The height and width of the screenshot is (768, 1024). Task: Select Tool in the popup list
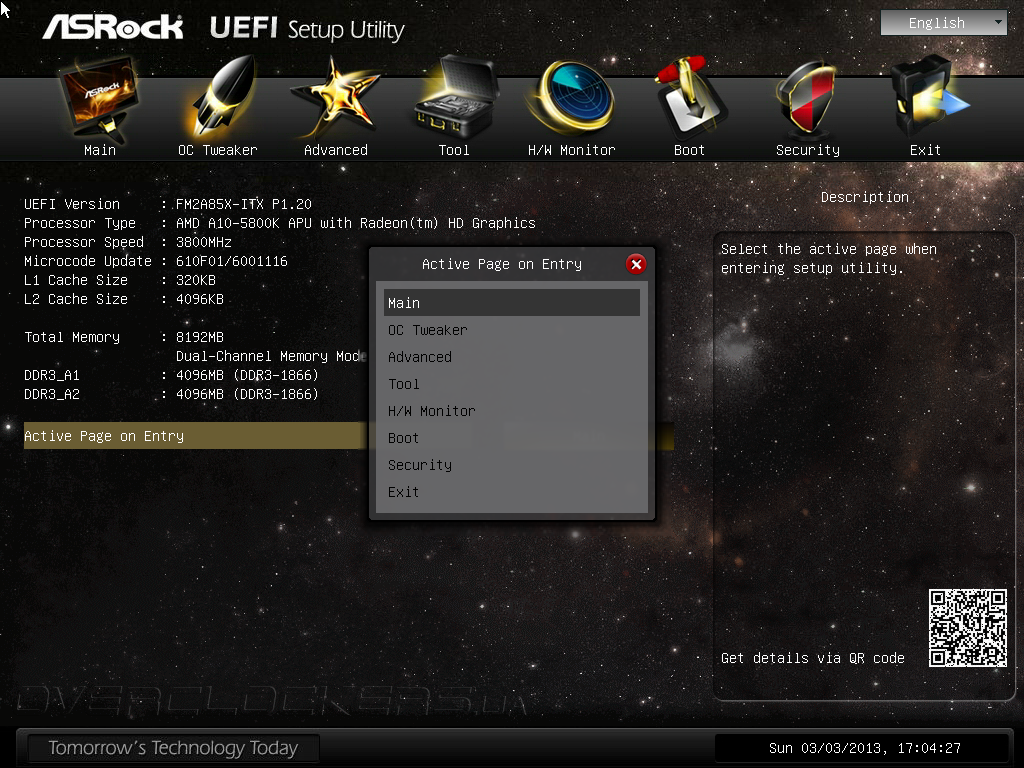click(x=512, y=384)
